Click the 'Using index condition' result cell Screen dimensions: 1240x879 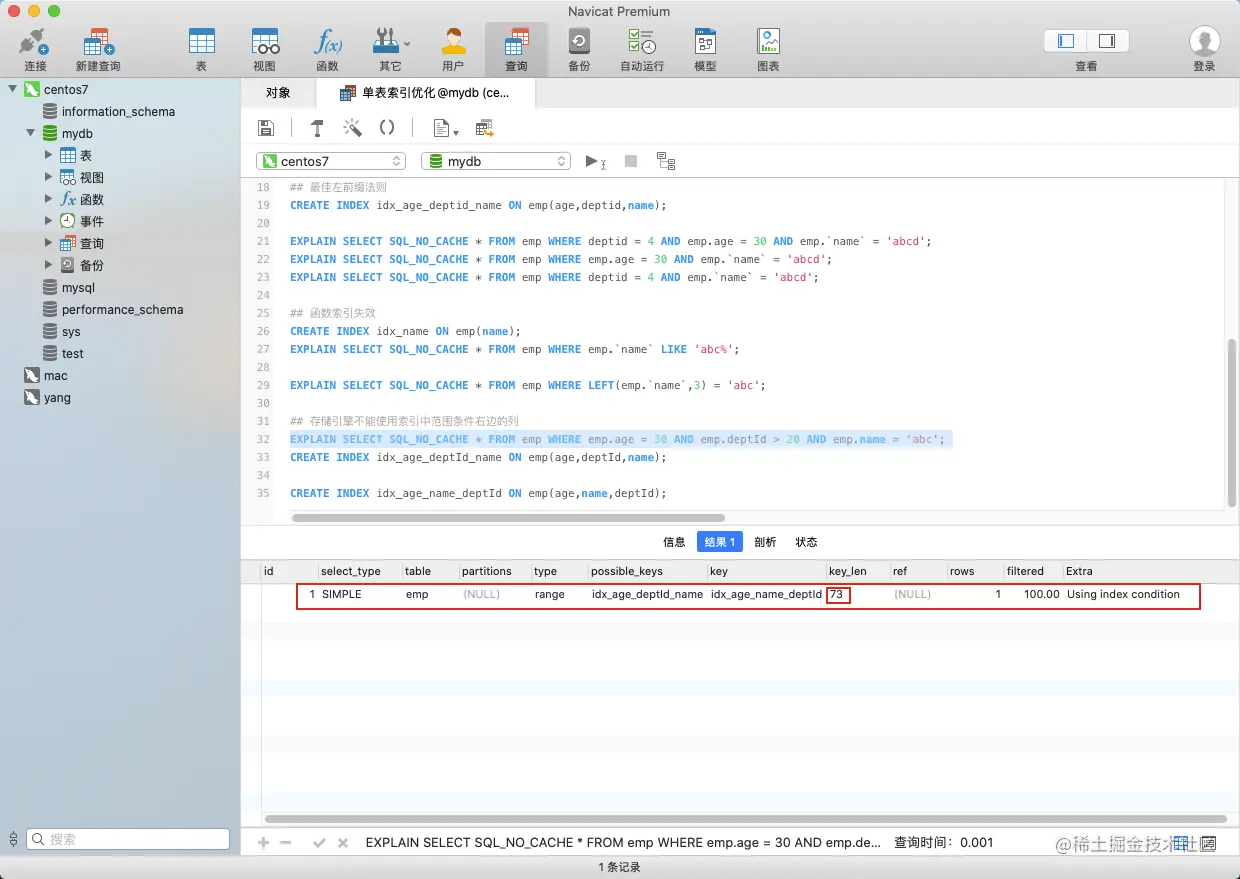1123,594
